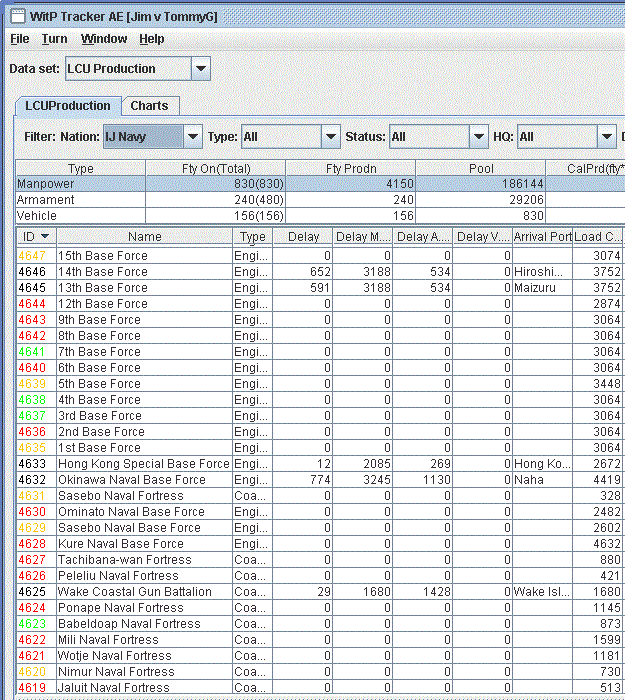Open the Window menu
Screen dimensions: 625x700
tap(104, 39)
